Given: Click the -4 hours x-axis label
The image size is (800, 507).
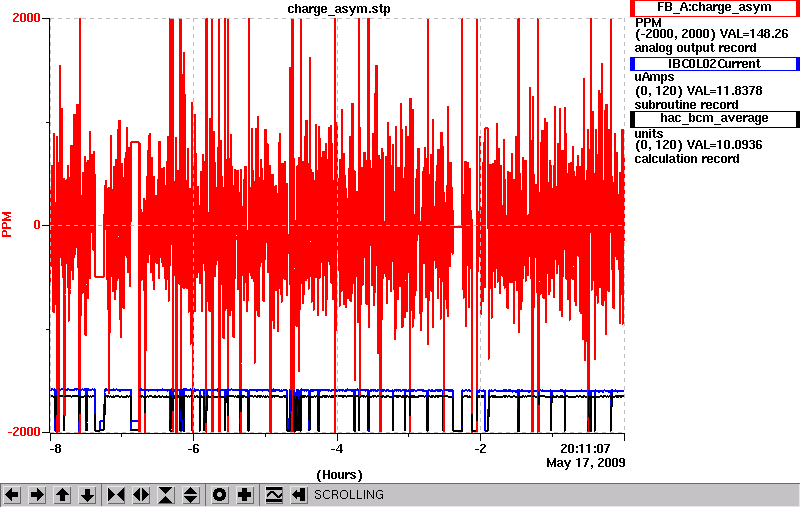Looking at the screenshot, I should 336,448.
